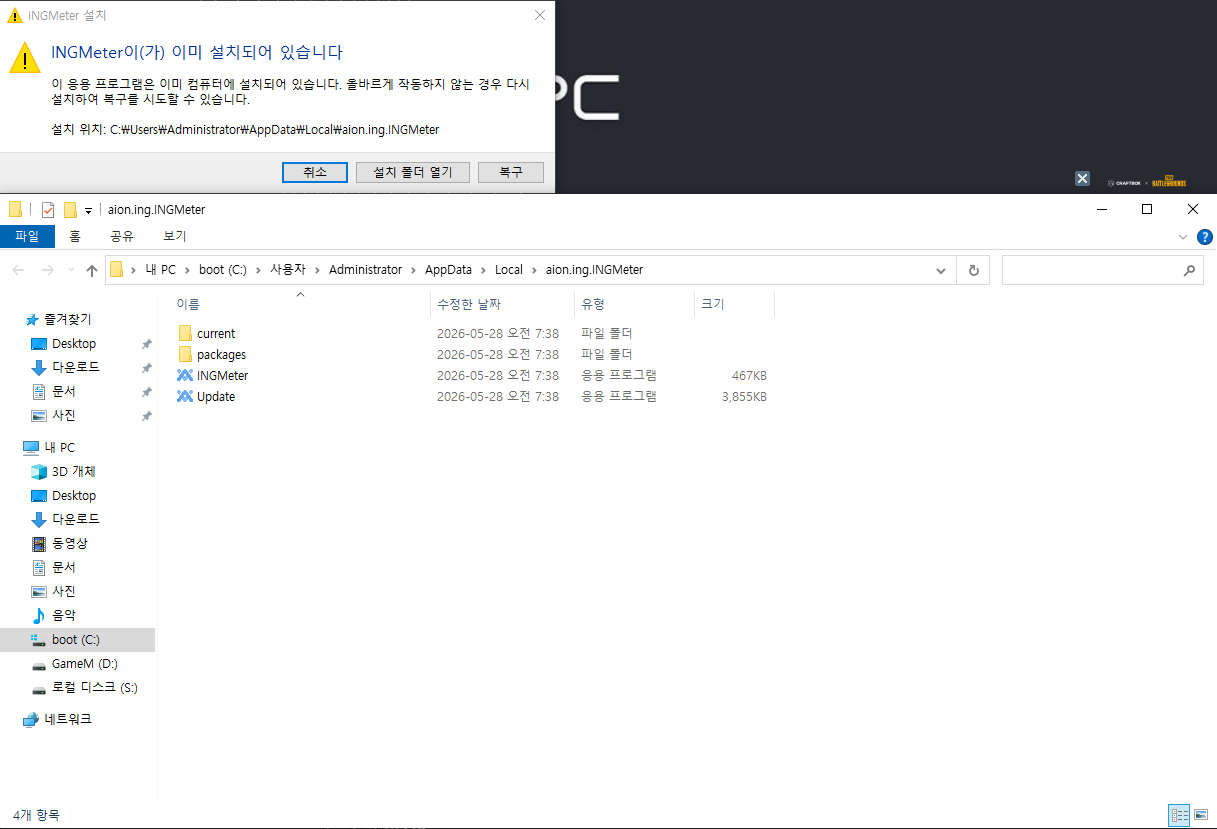Sort by 이름 column header
The height and width of the screenshot is (829, 1217).
click(x=188, y=304)
